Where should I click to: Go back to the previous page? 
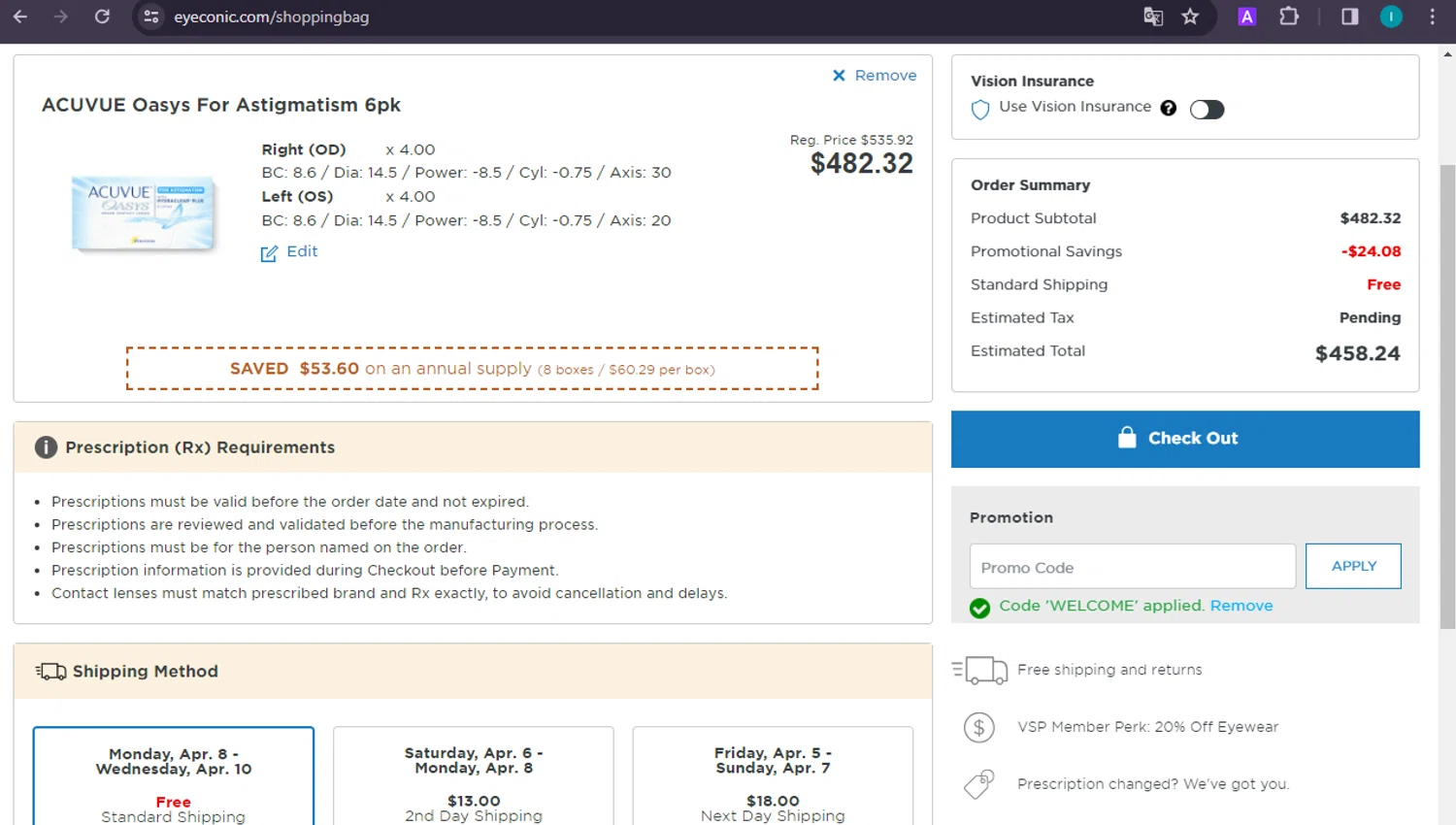(x=19, y=16)
